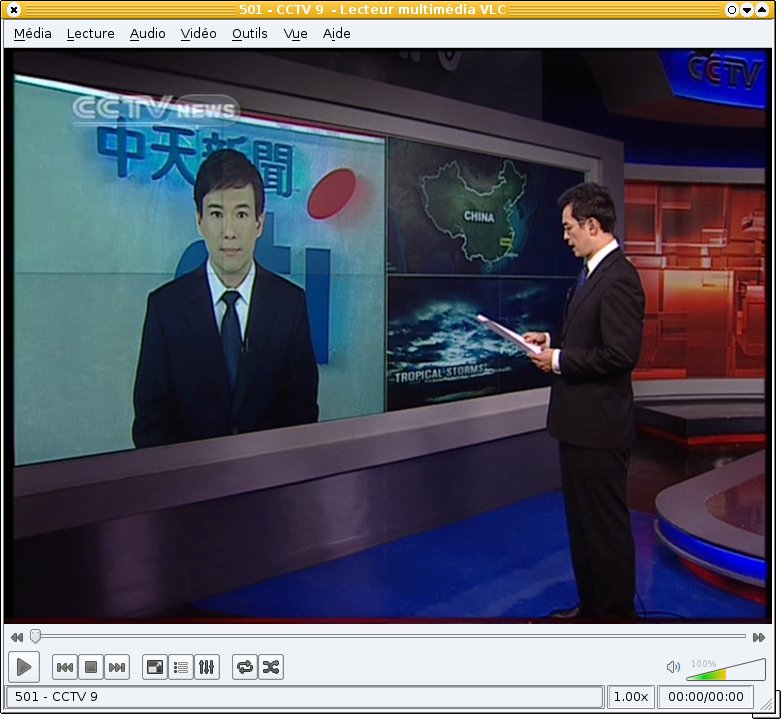Screen dimensions: 782x720
Task: Toggle shuffle random playback
Action: coord(271,667)
